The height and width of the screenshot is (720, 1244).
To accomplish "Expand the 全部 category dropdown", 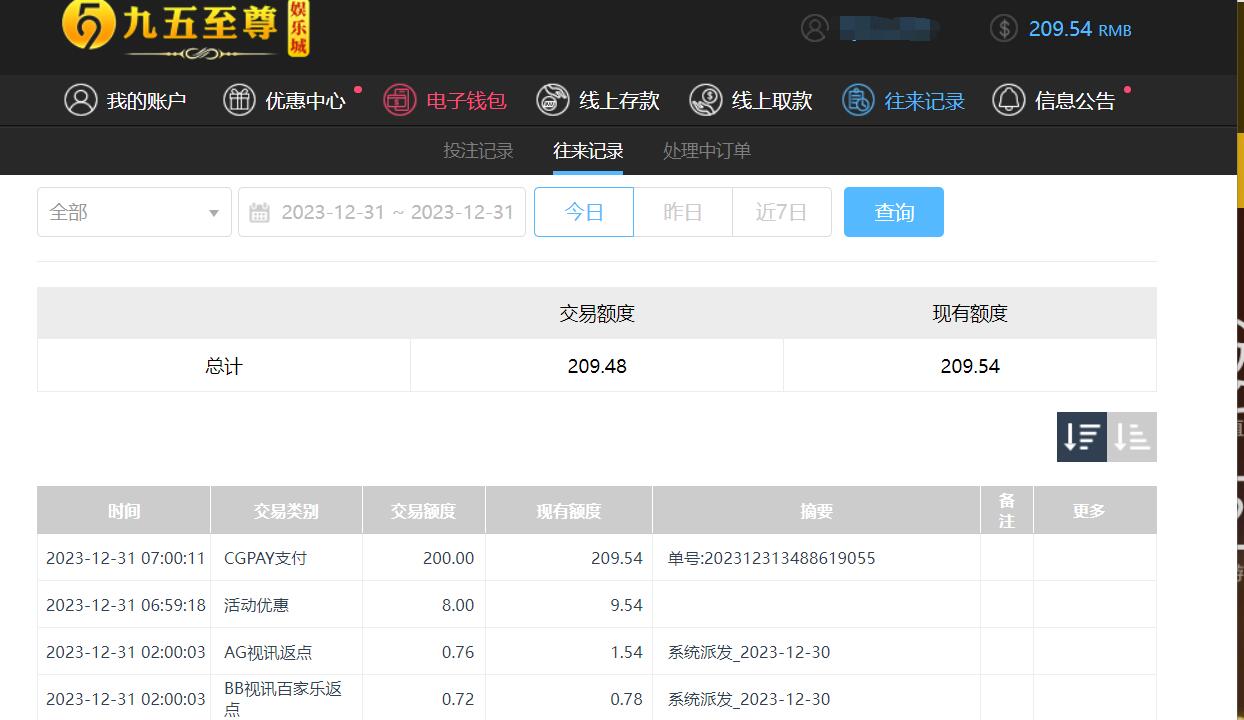I will 134,212.
